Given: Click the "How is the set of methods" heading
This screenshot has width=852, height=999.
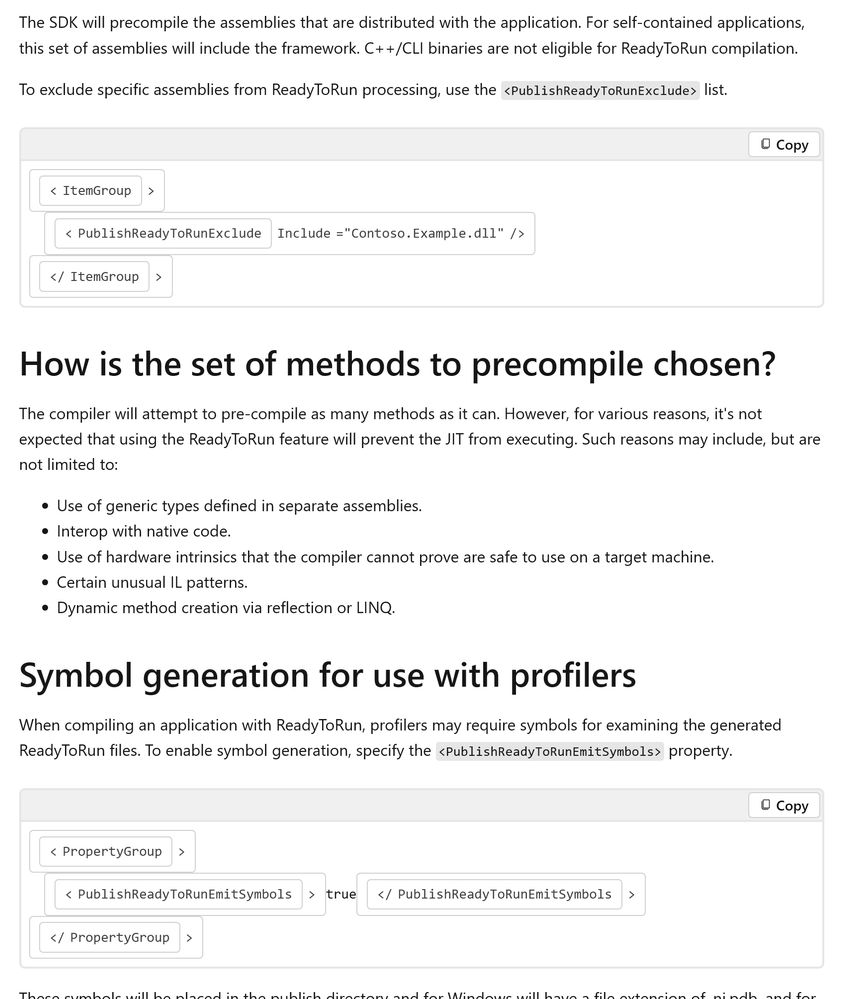Looking at the screenshot, I should click(x=397, y=364).
